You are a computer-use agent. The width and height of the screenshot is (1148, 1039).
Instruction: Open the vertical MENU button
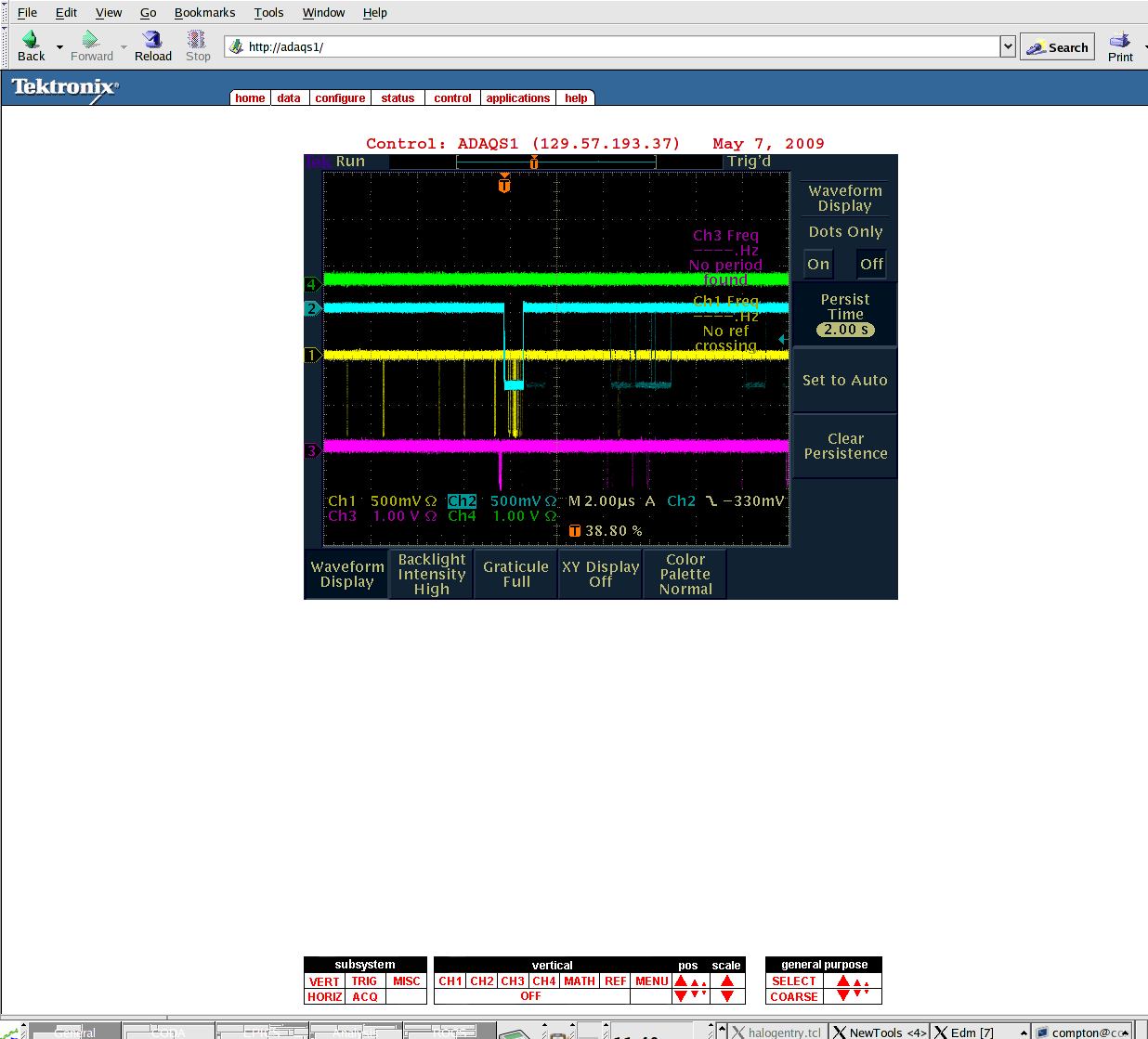point(652,981)
